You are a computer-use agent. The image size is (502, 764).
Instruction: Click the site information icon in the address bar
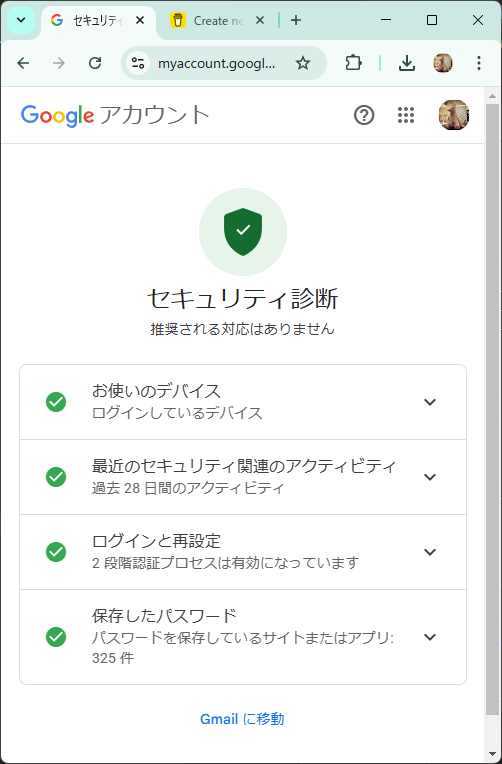(x=138, y=63)
